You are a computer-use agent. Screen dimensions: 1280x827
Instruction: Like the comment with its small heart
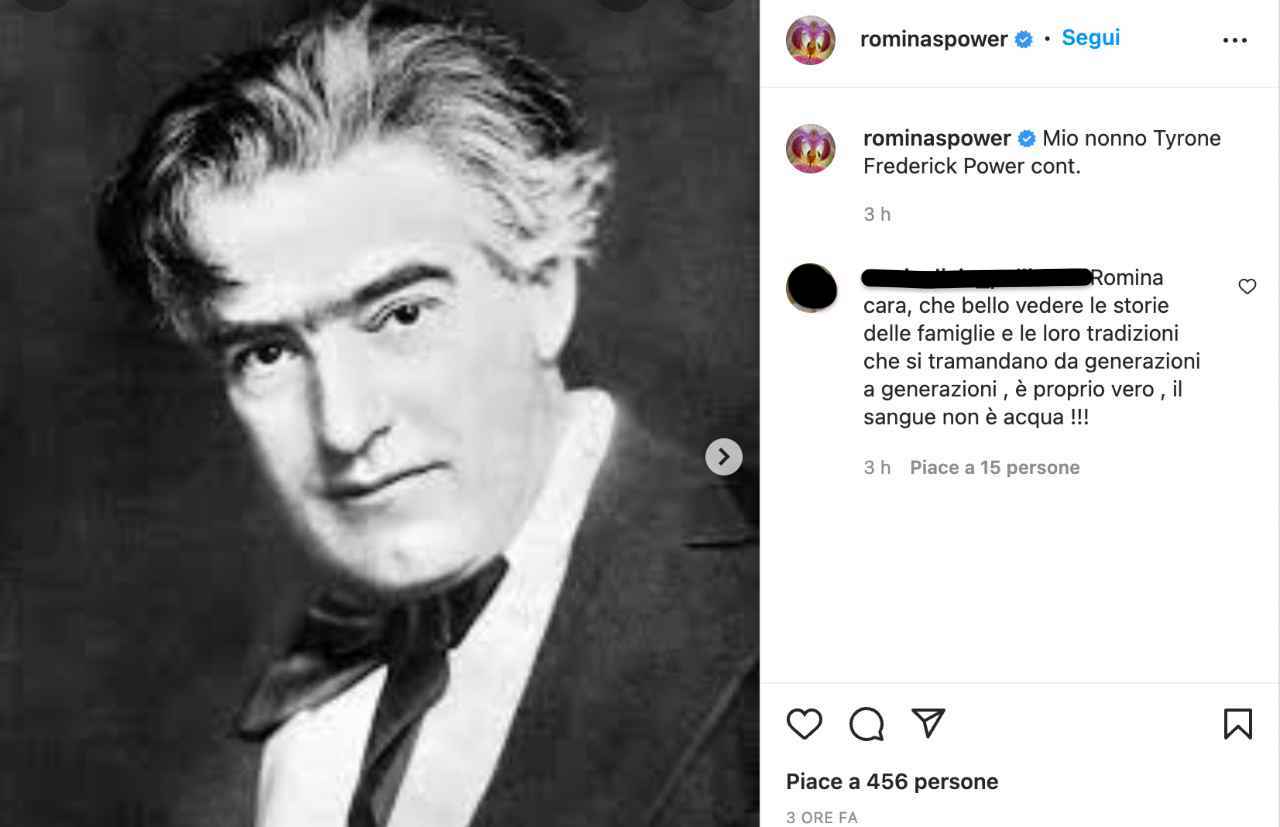point(1247,287)
